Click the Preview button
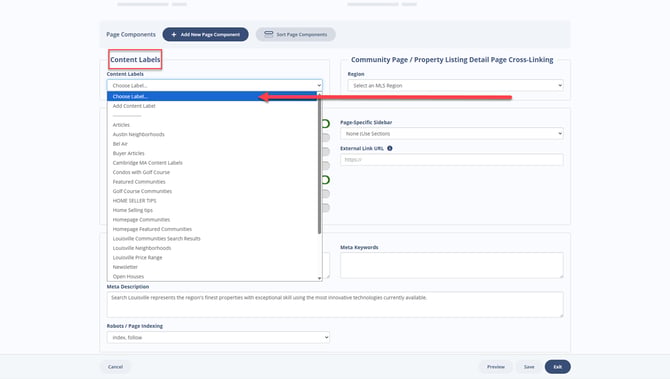The image size is (670, 379). coord(496,367)
